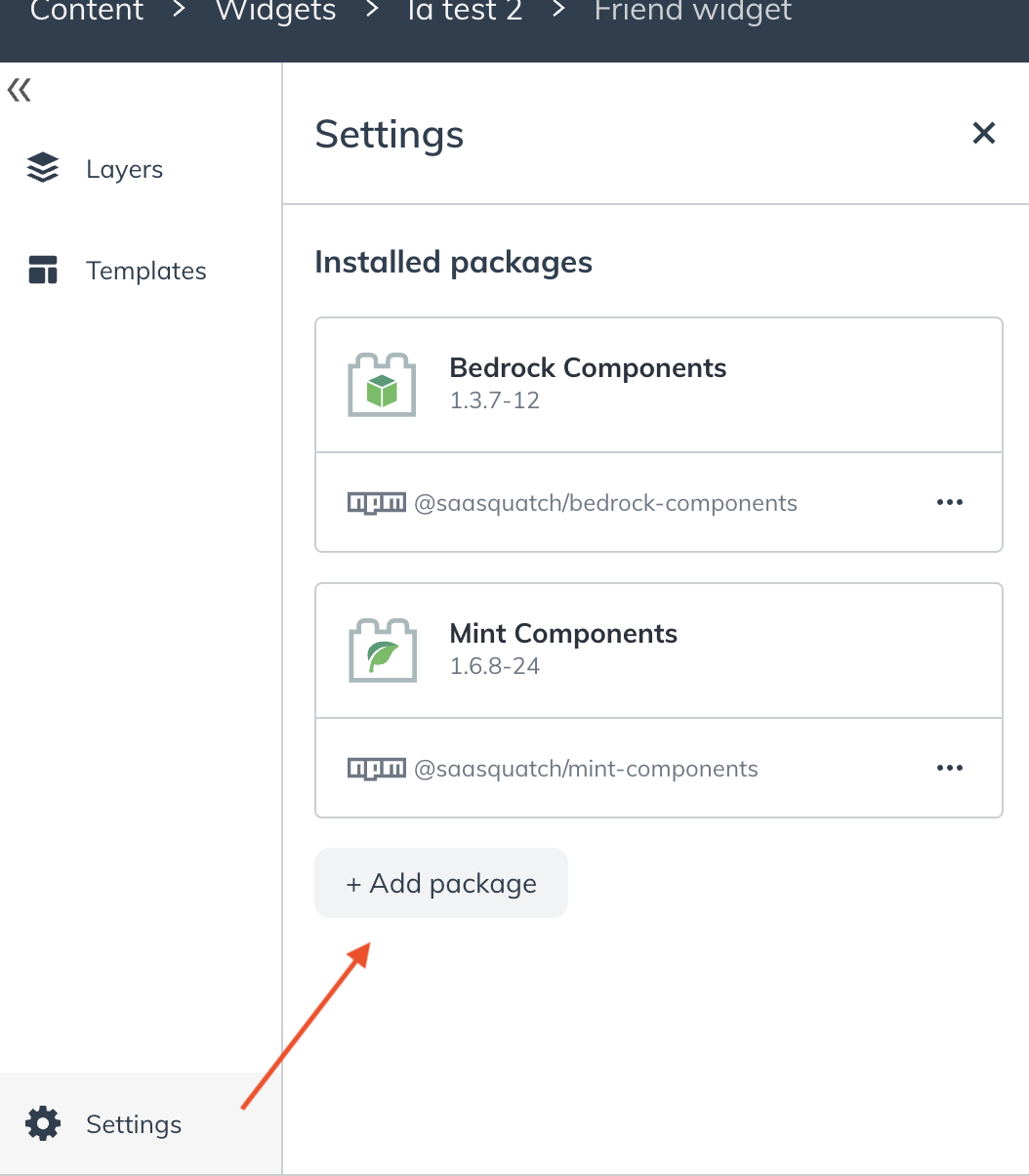Close the Settings panel
This screenshot has height=1176, width=1029.
pyautogui.click(x=983, y=133)
